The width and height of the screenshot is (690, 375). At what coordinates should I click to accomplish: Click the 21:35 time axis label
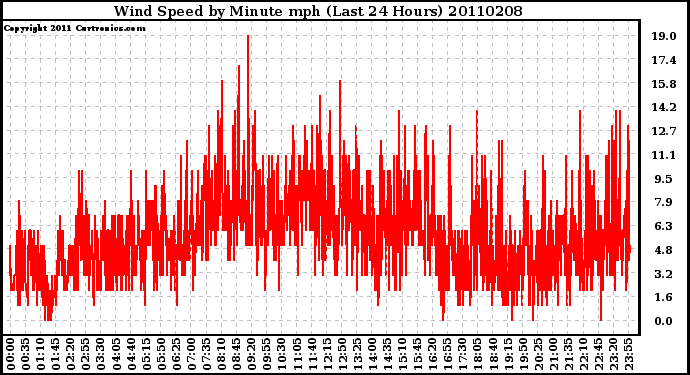[569, 354]
